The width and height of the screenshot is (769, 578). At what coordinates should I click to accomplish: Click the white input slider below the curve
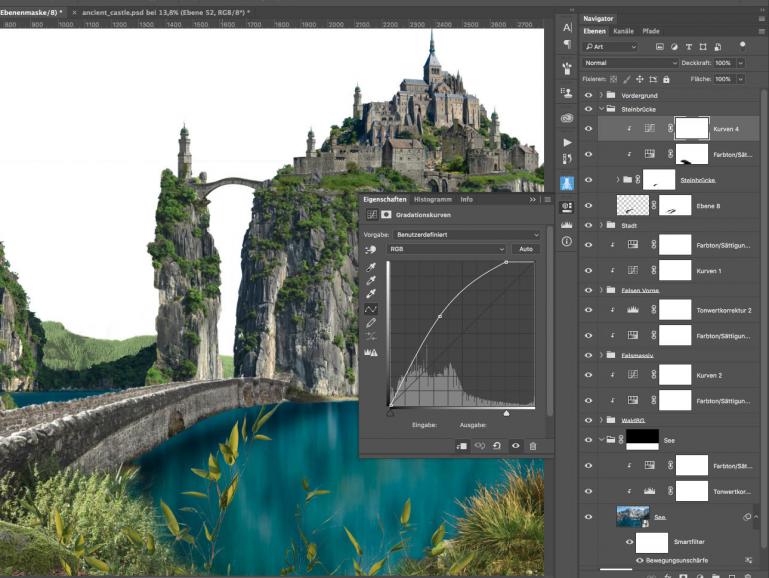pyautogui.click(x=506, y=412)
